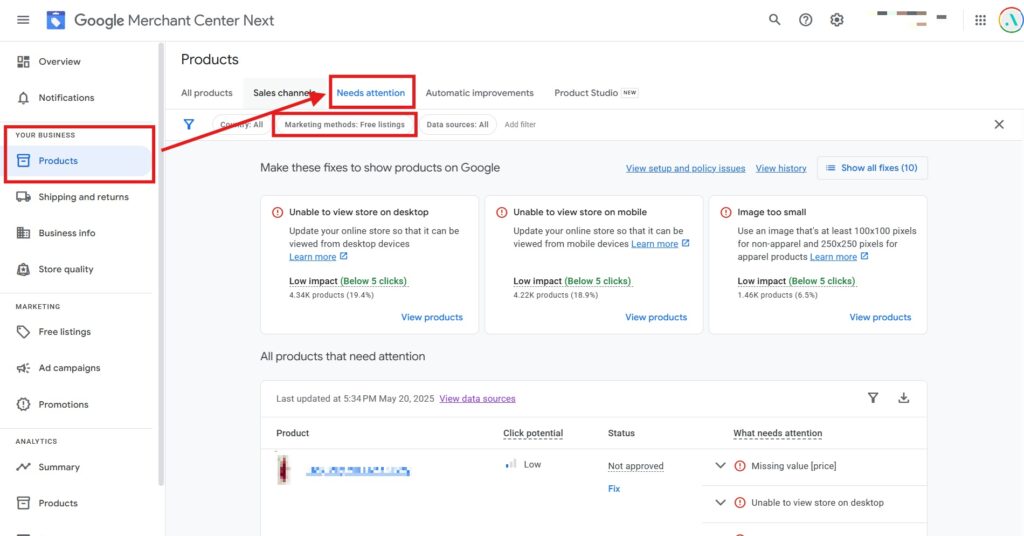The height and width of the screenshot is (536, 1024).
Task: Open Marketing methods: Free listings filter
Action: [344, 124]
